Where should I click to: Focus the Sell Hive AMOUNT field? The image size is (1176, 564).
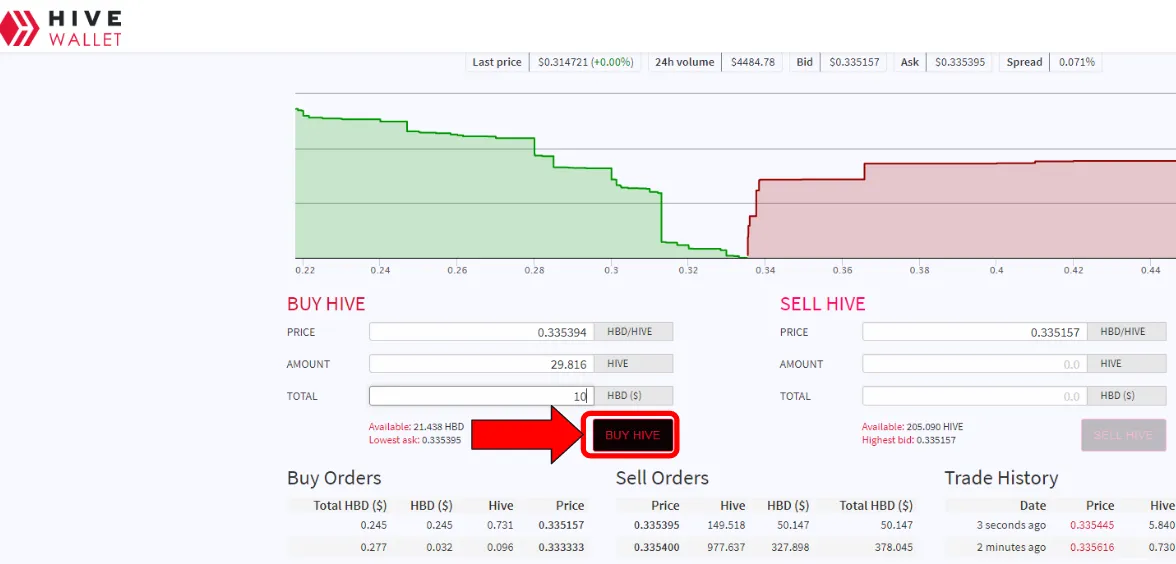coord(974,364)
